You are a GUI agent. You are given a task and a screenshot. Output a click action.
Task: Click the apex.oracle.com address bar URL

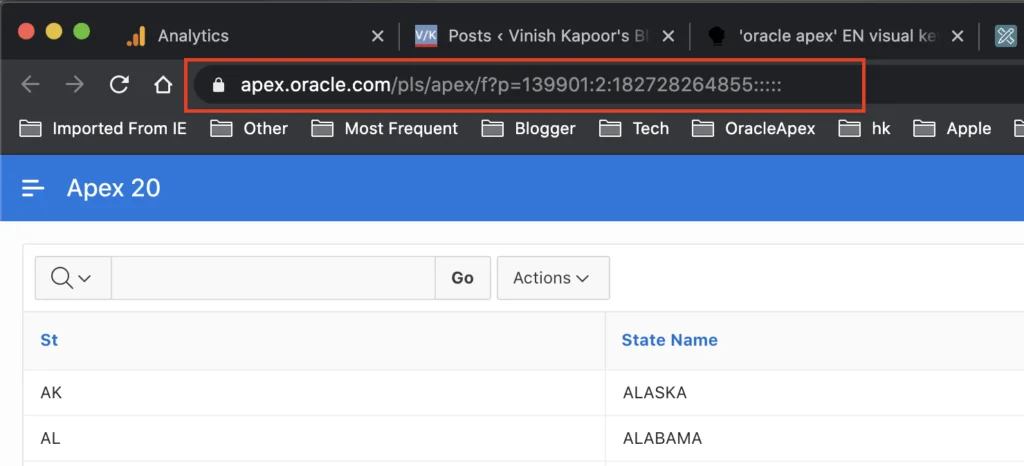[x=511, y=85]
